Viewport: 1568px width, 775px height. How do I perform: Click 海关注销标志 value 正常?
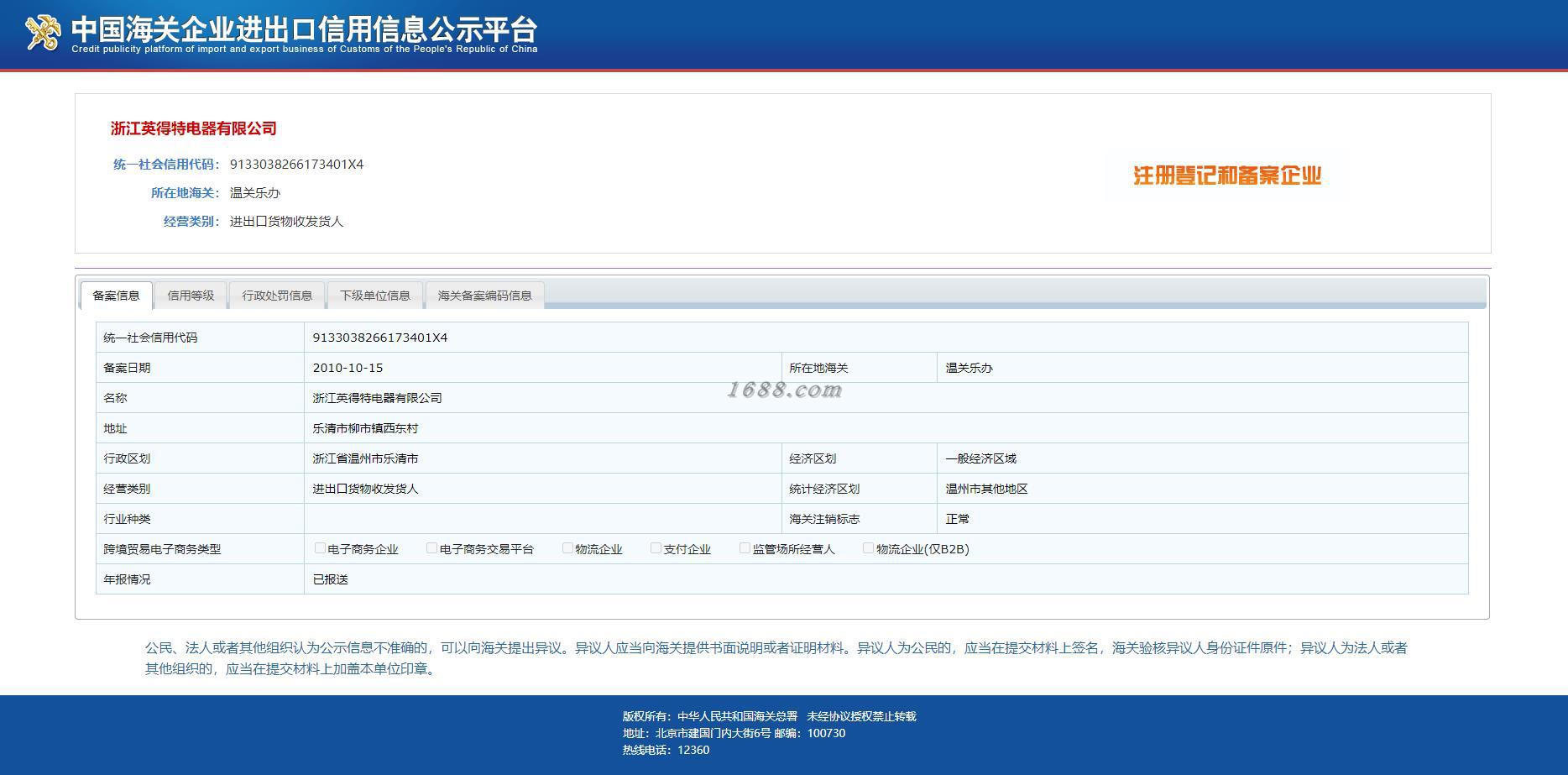957,519
